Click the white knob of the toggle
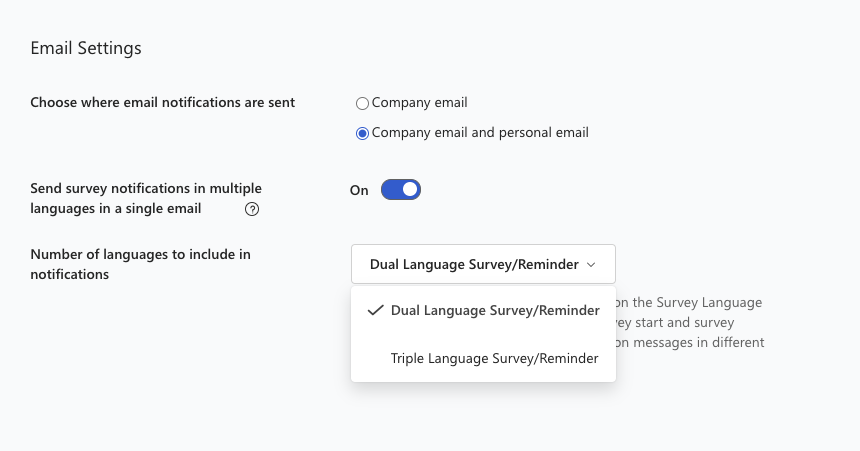Viewport: 860px width, 451px height. 410,189
